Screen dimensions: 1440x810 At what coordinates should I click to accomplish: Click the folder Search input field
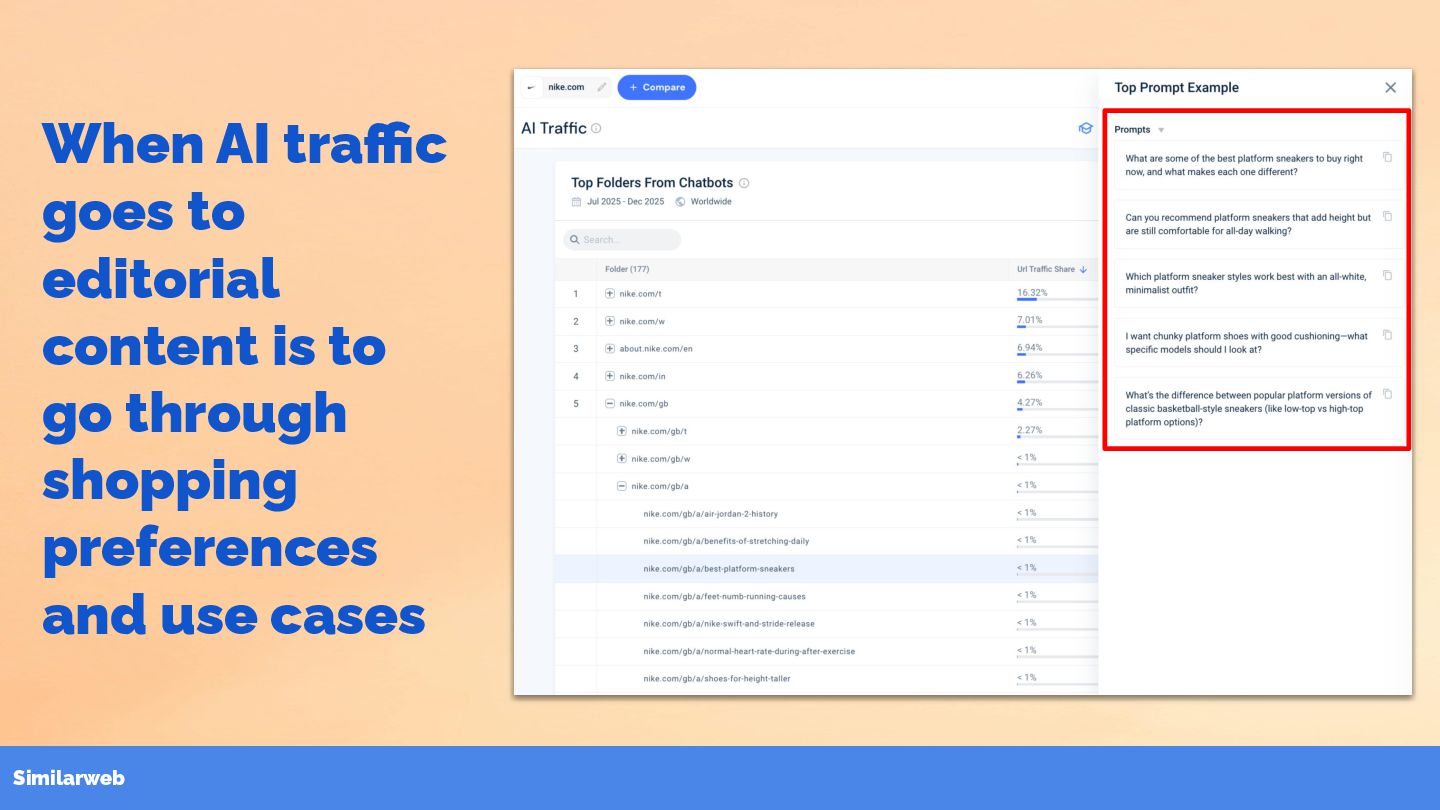pyautogui.click(x=622, y=240)
